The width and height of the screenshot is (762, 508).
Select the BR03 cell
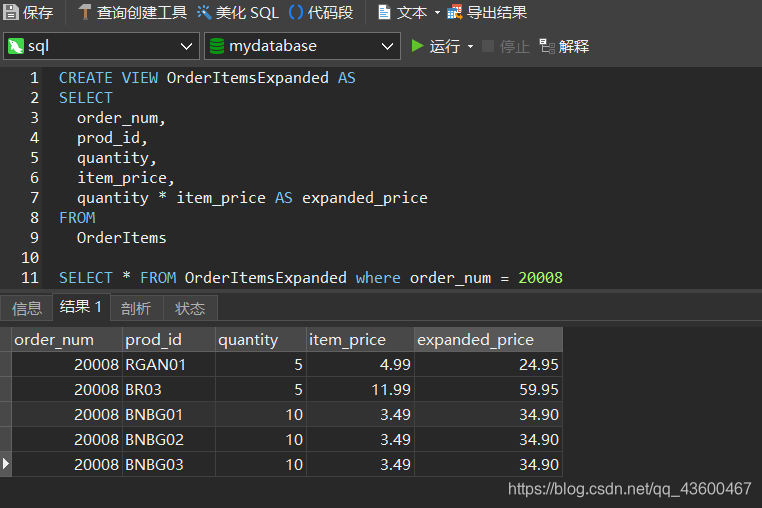tap(169, 389)
